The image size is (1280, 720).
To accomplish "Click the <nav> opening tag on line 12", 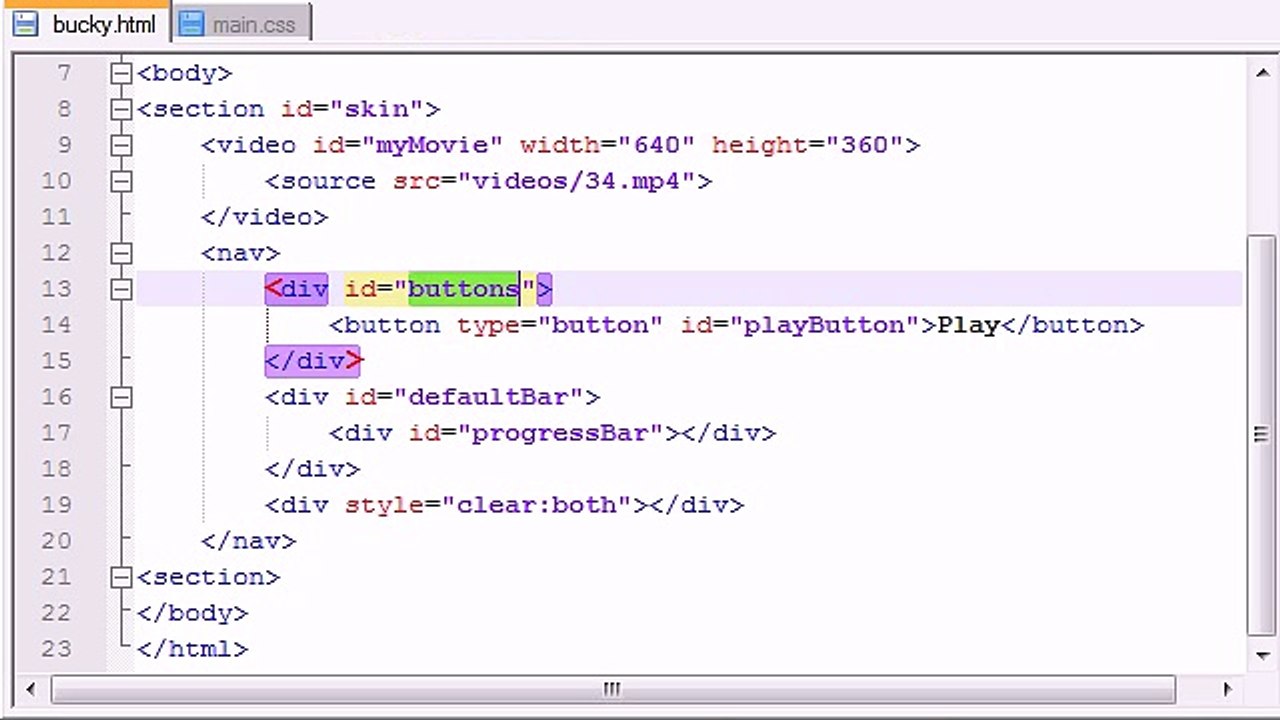I will (240, 253).
